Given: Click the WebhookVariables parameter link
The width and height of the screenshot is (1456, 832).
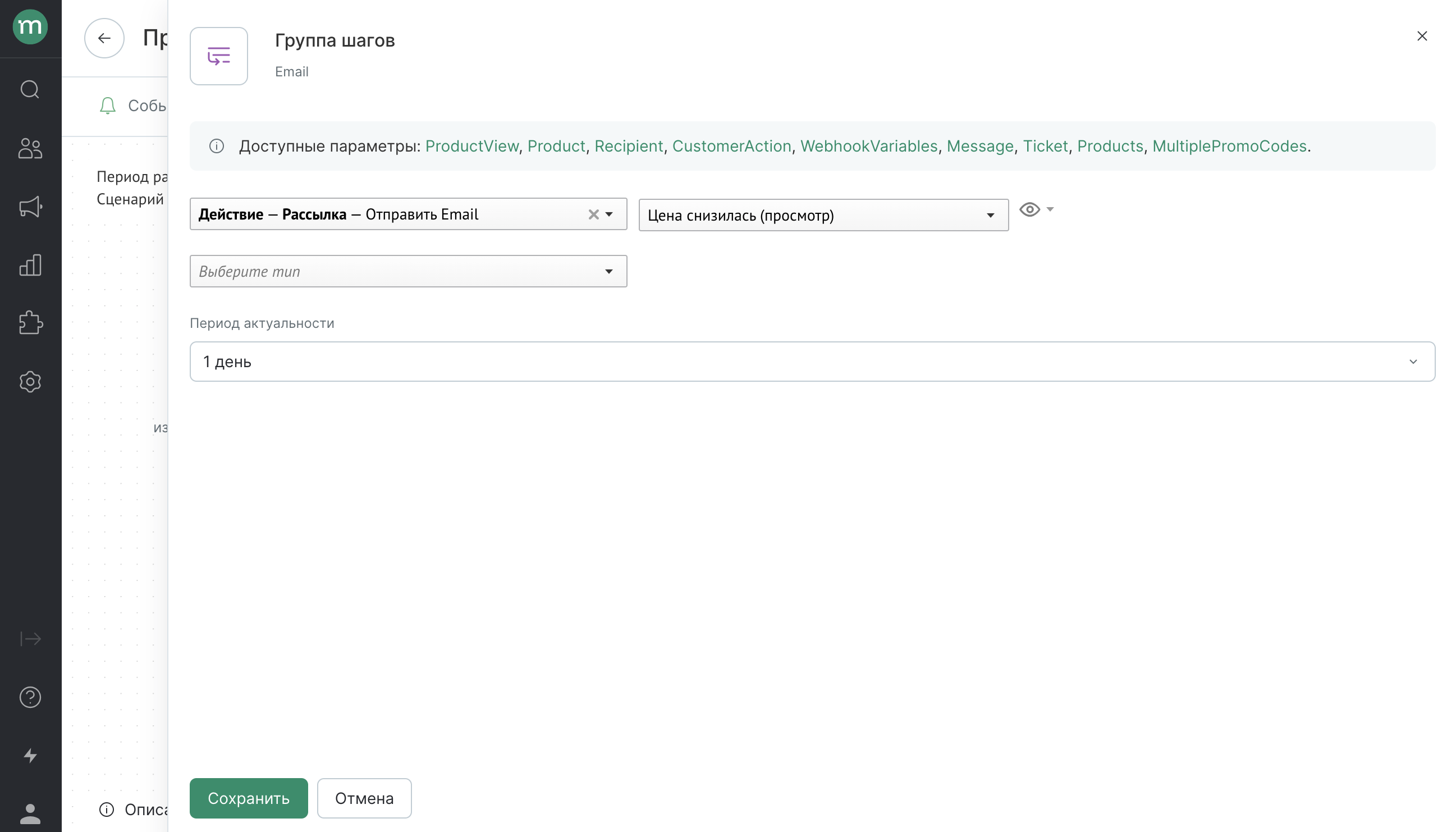Looking at the screenshot, I should tap(868, 147).
